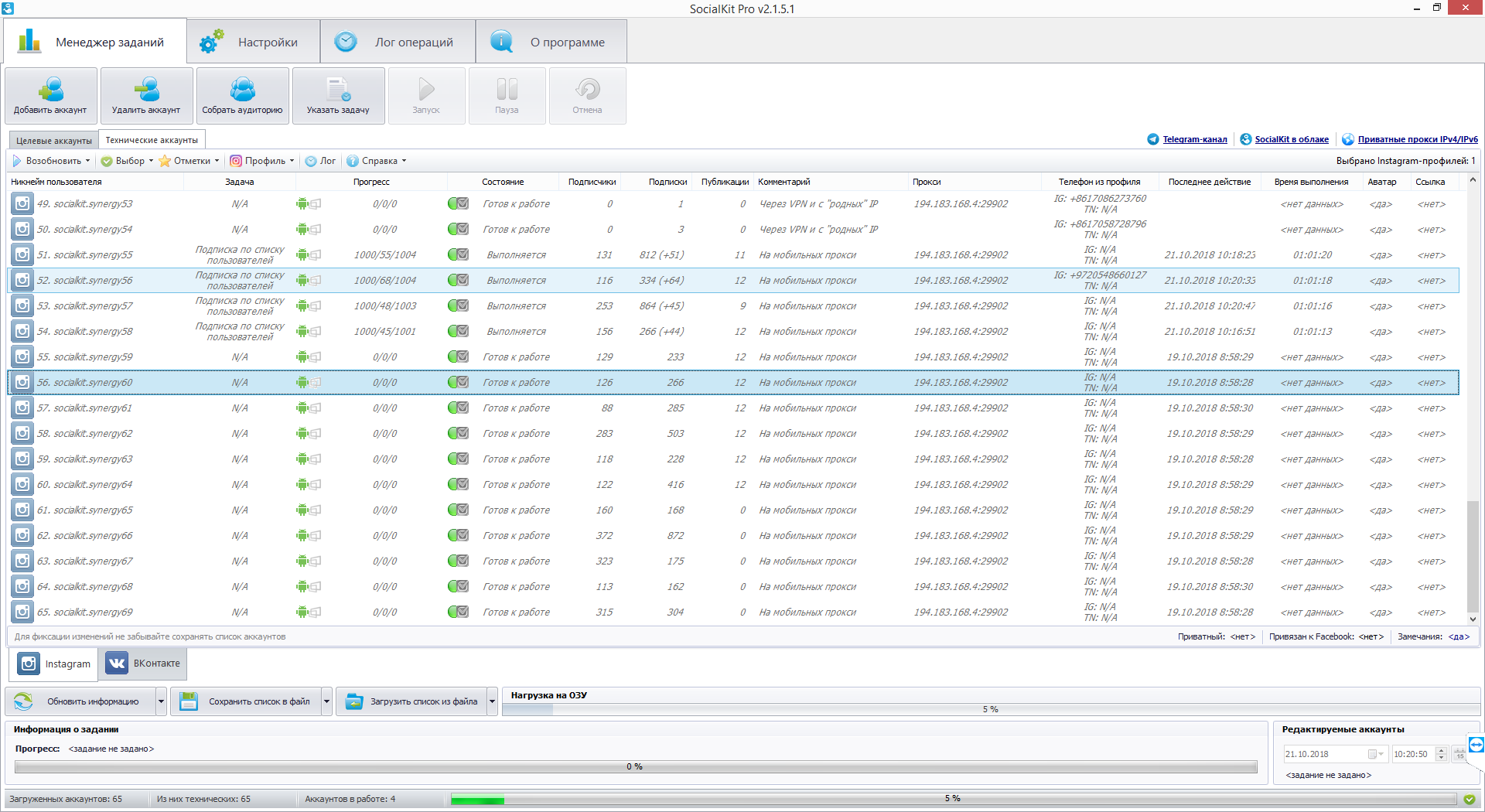The width and height of the screenshot is (1485, 812).
Task: Click Instagram icon of socialkit.synergy61 row
Action: [x=22, y=408]
